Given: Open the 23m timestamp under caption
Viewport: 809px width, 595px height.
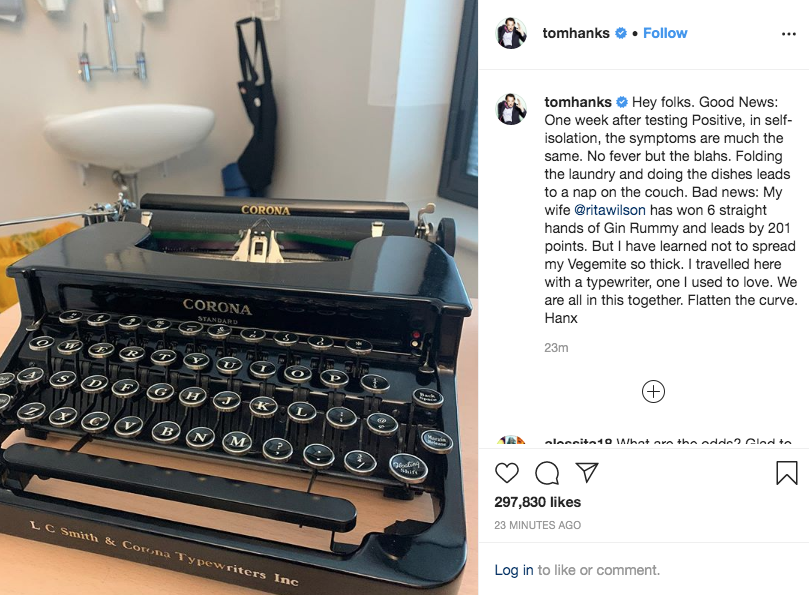Looking at the screenshot, I should tap(556, 348).
